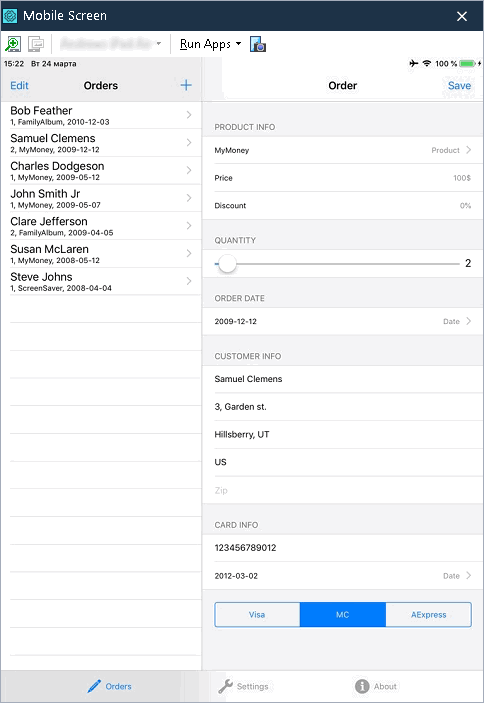
Task: Click Save in the Order header
Action: pos(459,86)
